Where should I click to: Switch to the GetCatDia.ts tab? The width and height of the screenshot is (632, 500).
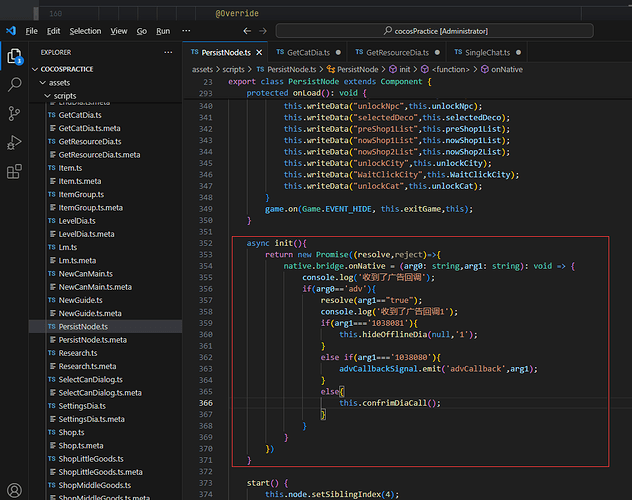pyautogui.click(x=310, y=52)
